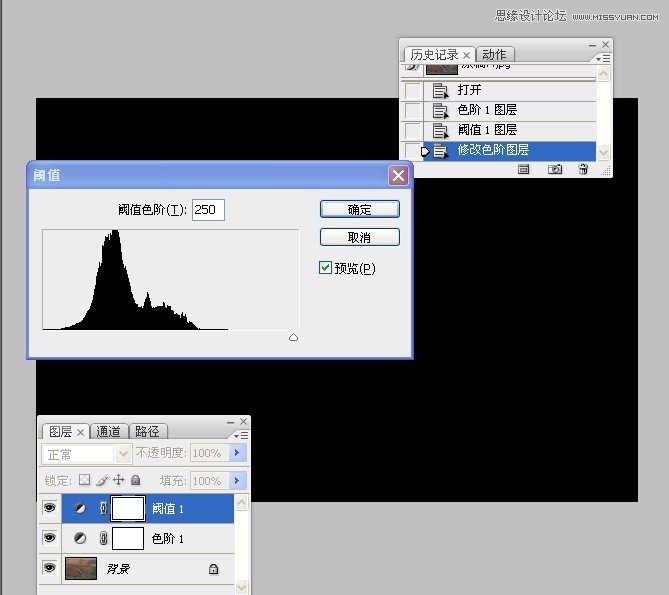The height and width of the screenshot is (595, 669).
Task: Open the 填充 fill slider arrow
Action: coord(237,481)
